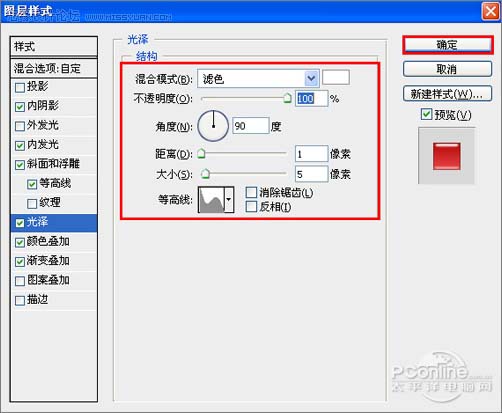Enable the 描边 checkbox
Screen dimensions: 502x413
pos(20,300)
